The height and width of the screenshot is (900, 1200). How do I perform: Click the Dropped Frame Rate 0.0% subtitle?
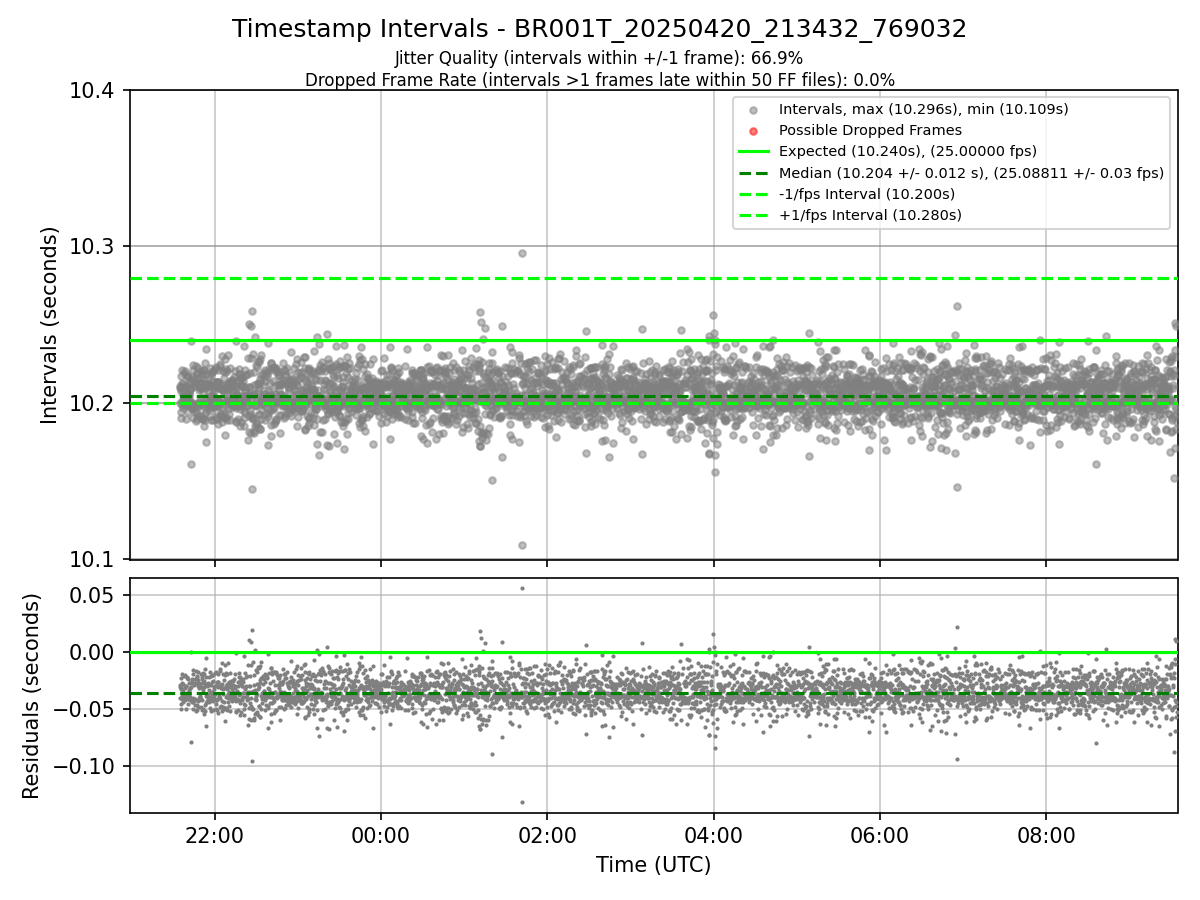(599, 79)
